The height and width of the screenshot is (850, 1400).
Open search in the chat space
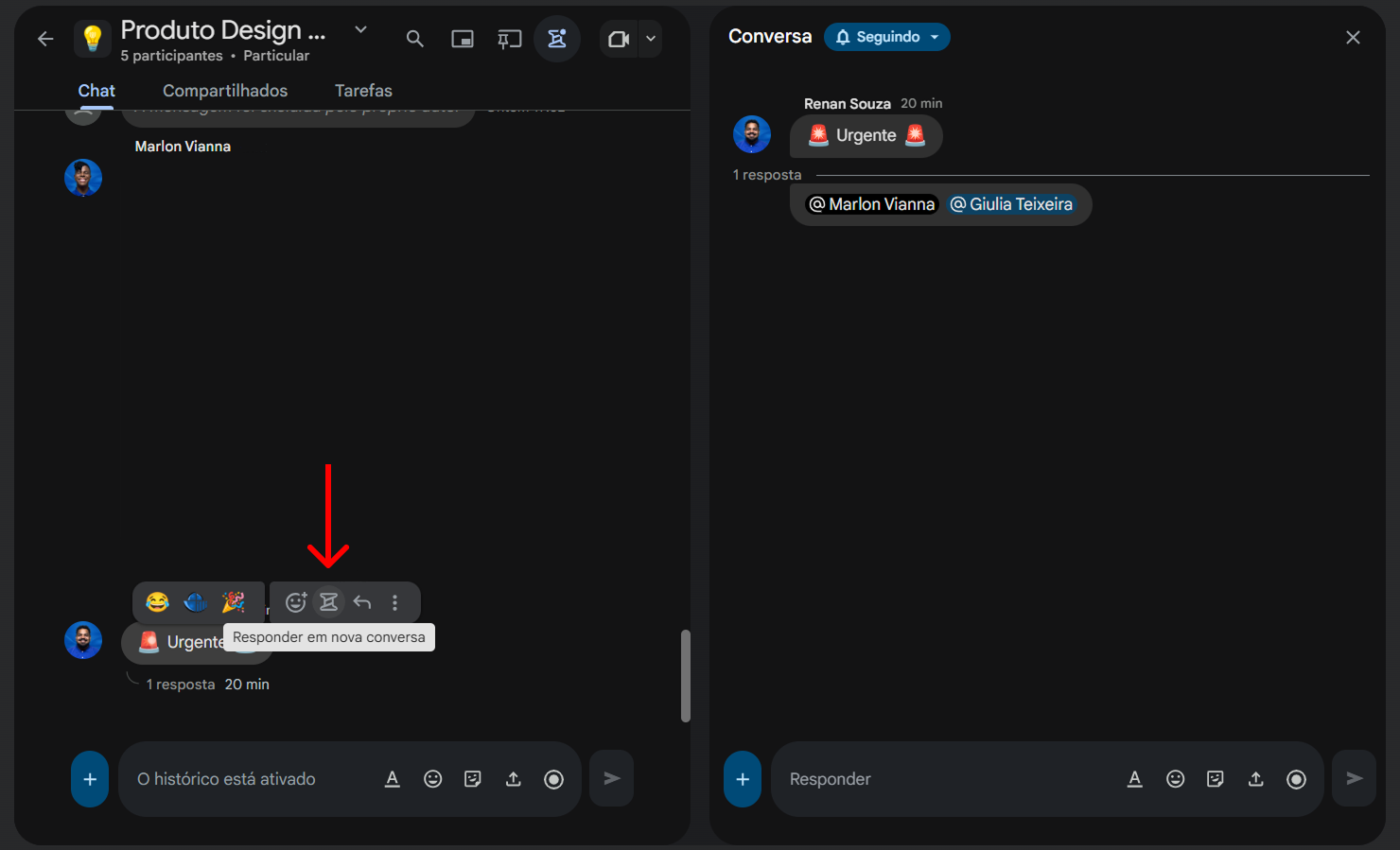[414, 39]
